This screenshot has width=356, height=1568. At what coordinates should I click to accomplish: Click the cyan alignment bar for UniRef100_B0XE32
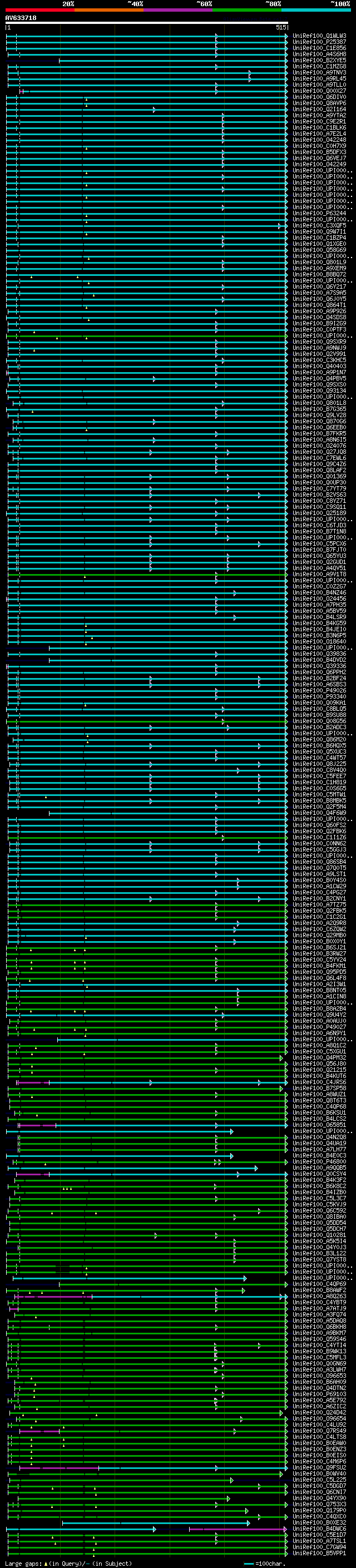pos(156,1523)
